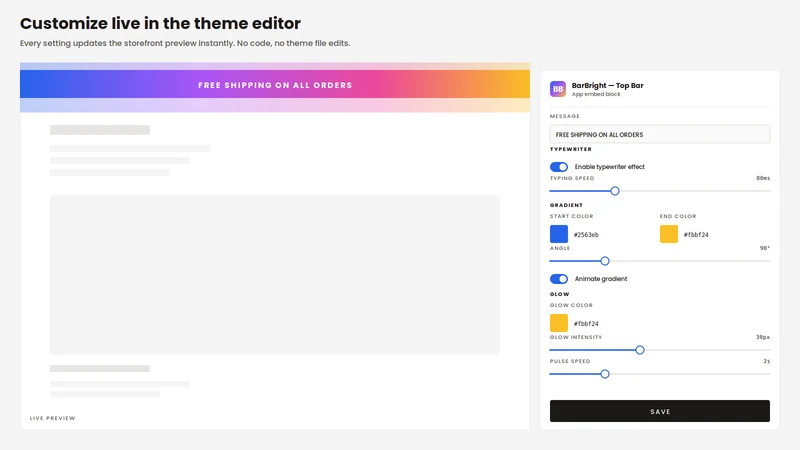Viewport: 800px width, 450px height.
Task: Toggle the Animate gradient switch
Action: pos(559,279)
